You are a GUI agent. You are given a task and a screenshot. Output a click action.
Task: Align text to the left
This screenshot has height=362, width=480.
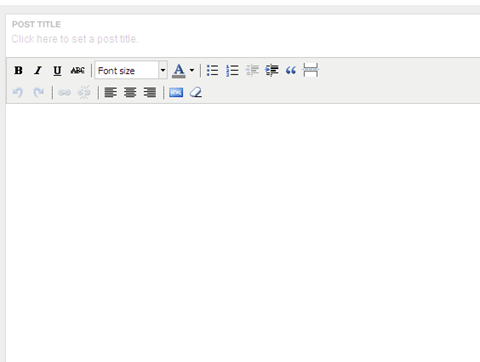point(111,92)
